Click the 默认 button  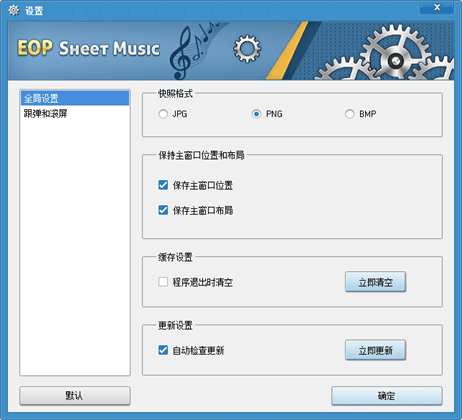(75, 396)
